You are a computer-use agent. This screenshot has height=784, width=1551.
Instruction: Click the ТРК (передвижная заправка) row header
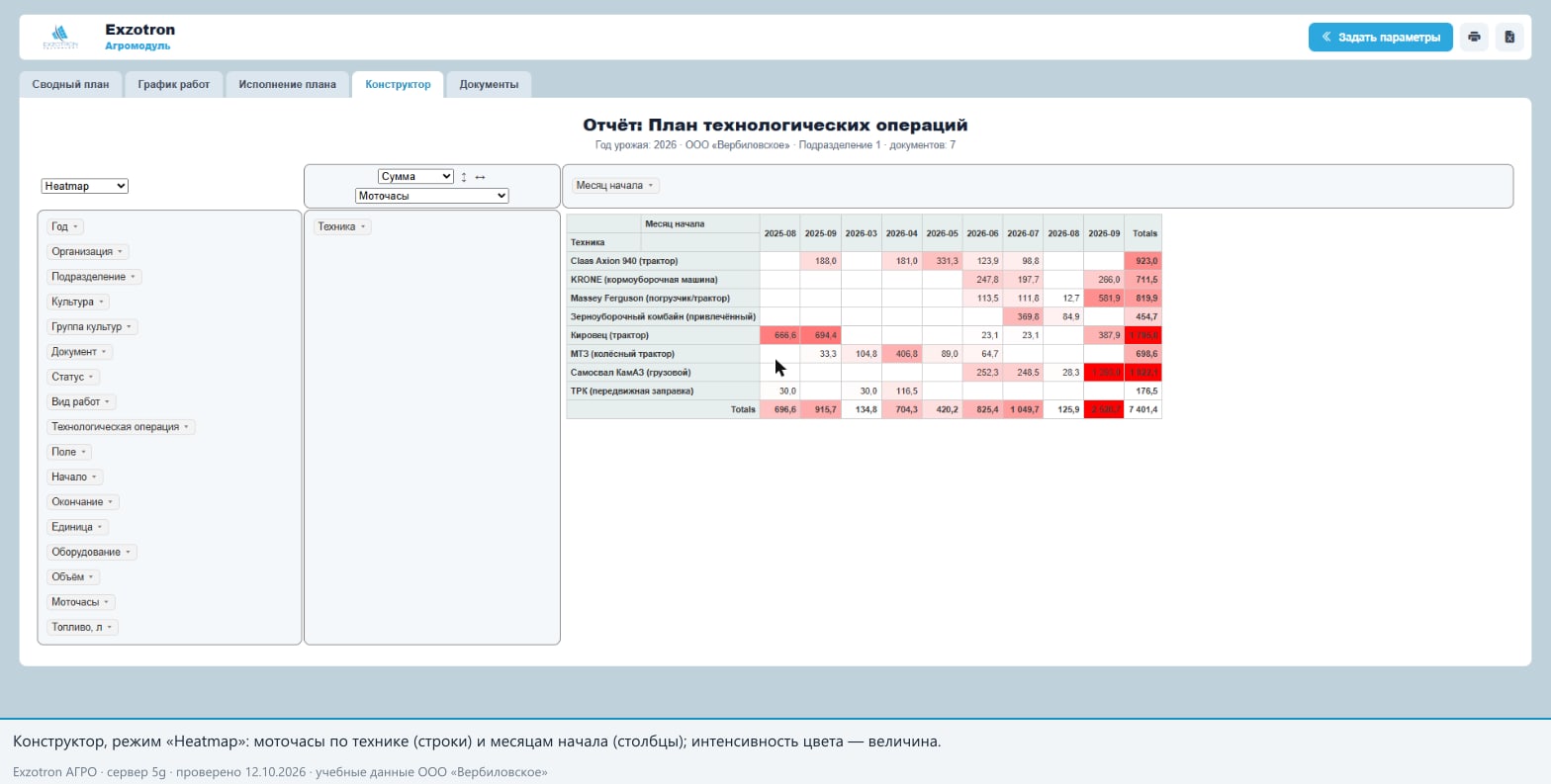pos(663,392)
